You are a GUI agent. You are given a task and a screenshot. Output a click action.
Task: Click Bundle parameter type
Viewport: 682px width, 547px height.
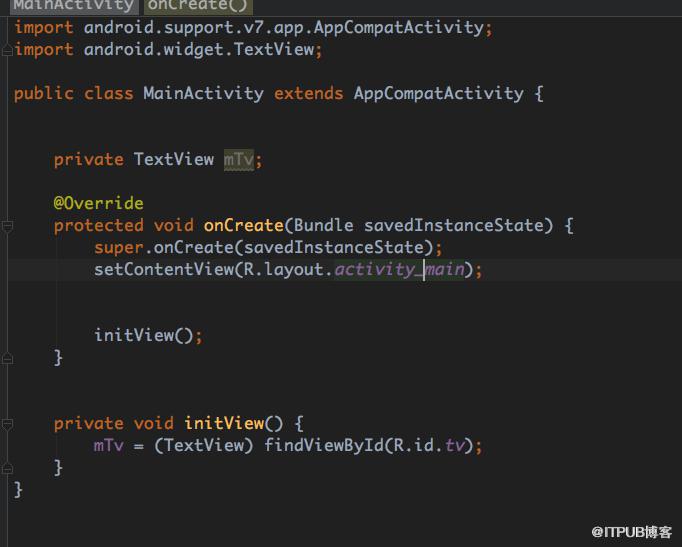324,225
